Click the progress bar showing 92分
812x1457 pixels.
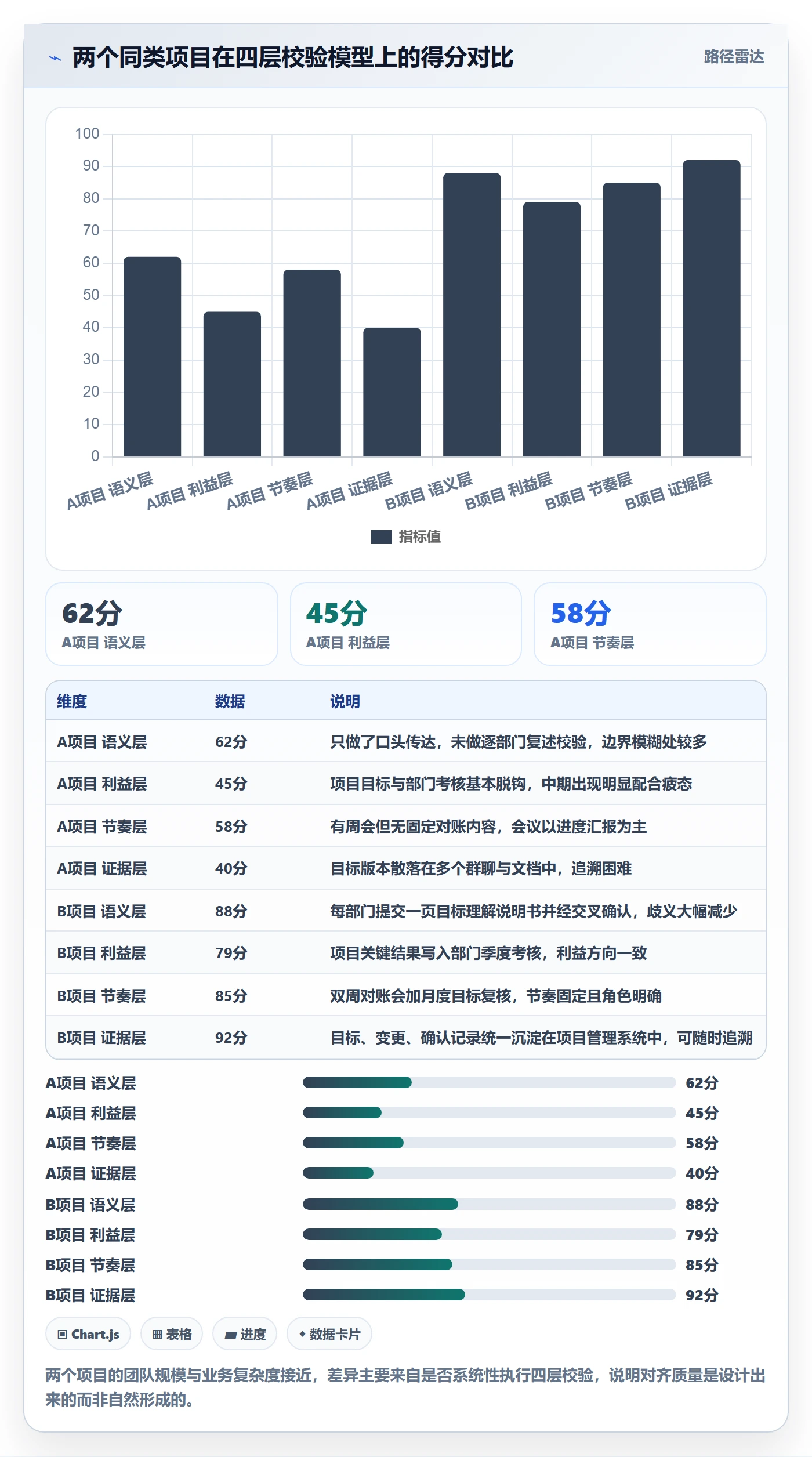pyautogui.click(x=489, y=1295)
